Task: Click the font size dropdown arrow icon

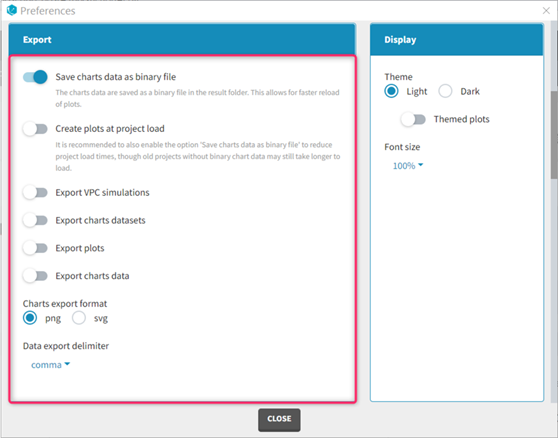Action: point(421,165)
